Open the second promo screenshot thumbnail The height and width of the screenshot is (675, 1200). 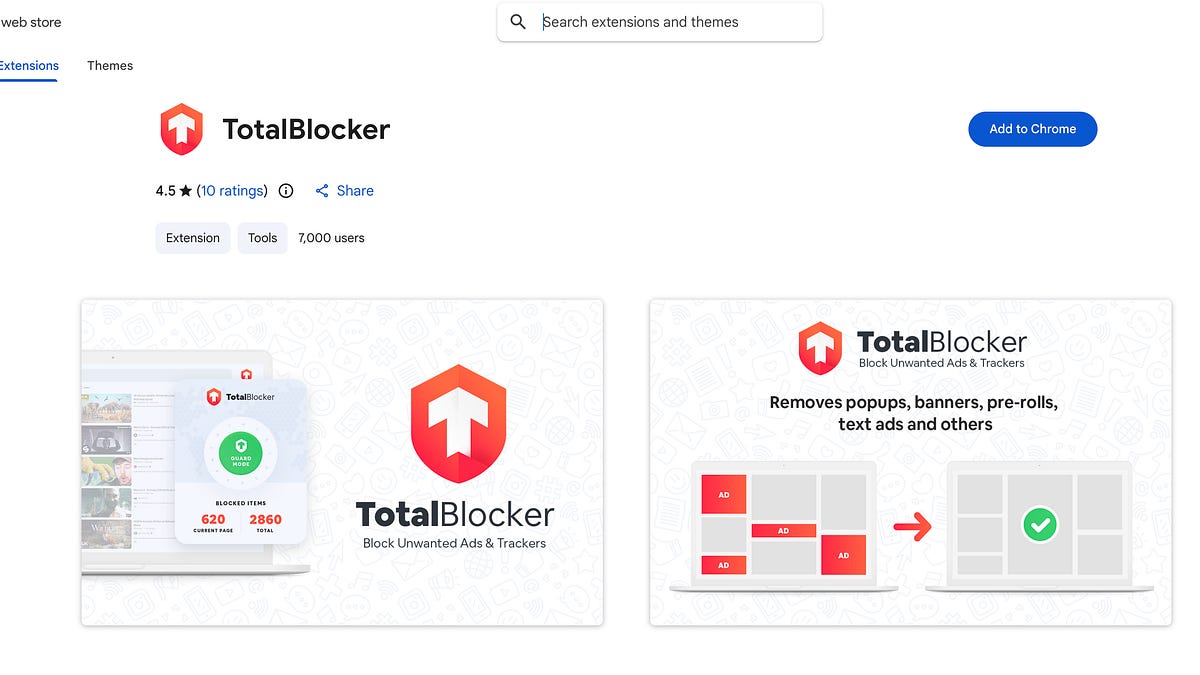910,462
